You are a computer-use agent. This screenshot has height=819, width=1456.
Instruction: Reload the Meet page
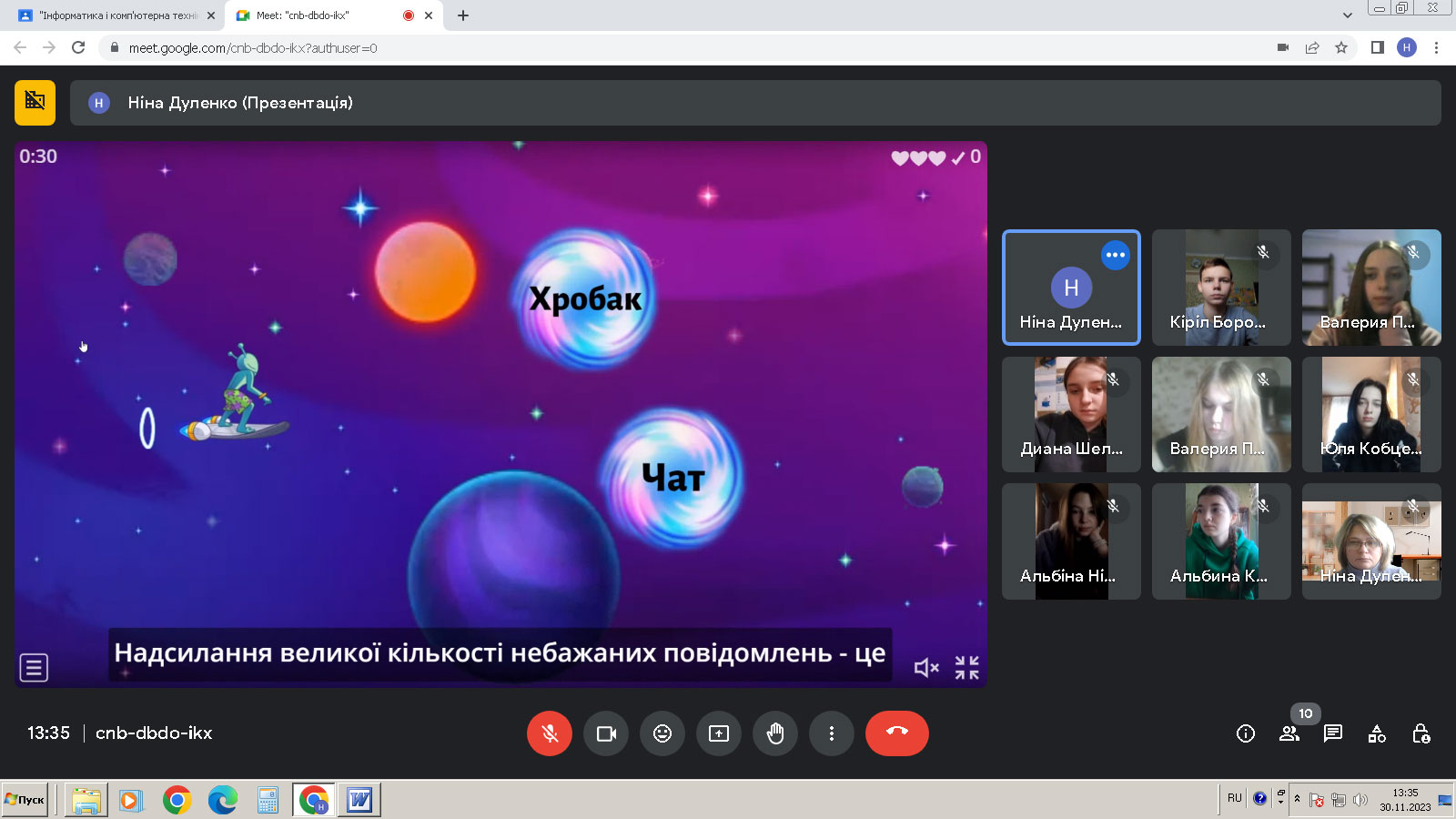[78, 47]
